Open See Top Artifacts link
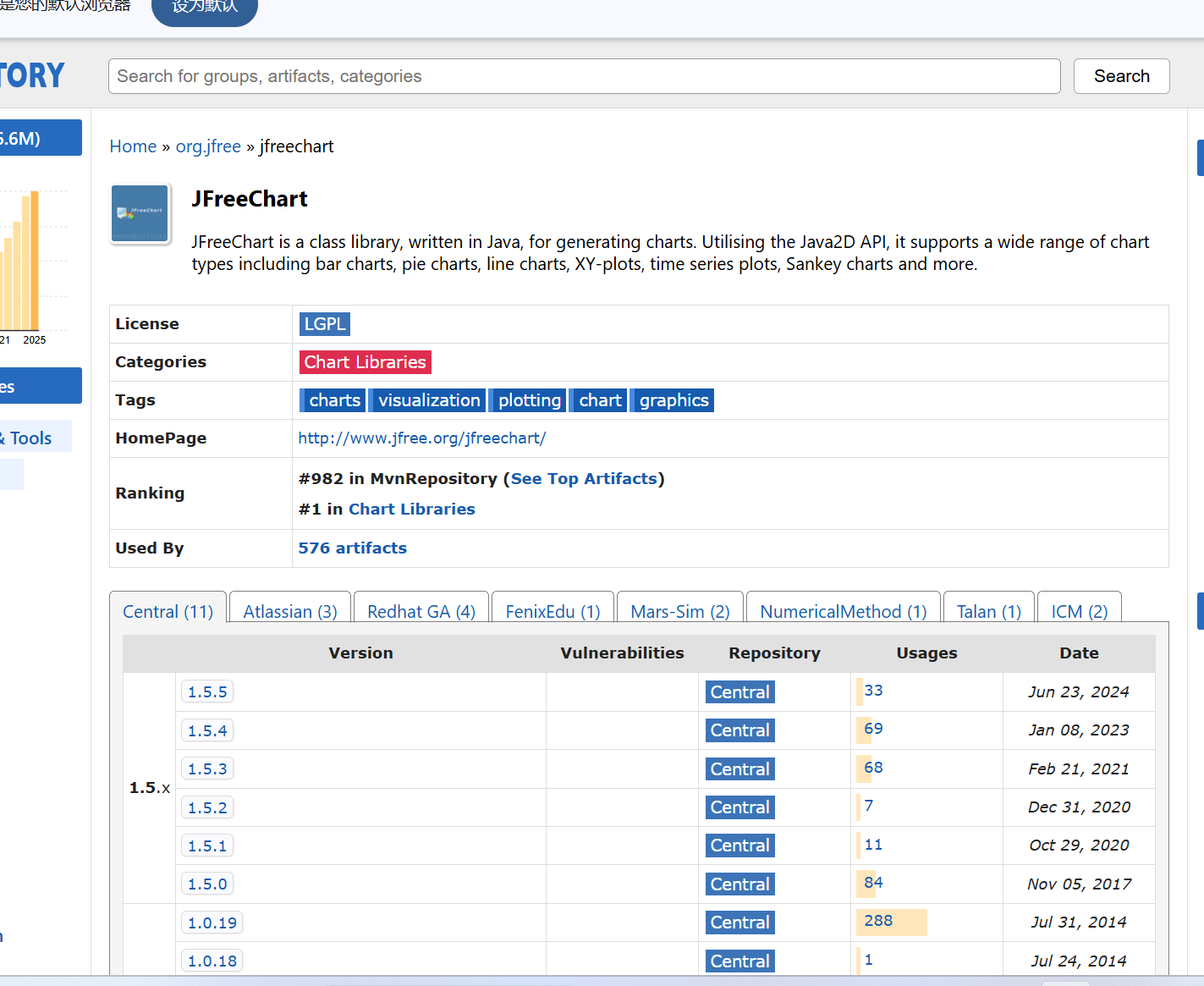The height and width of the screenshot is (986, 1204). point(584,479)
